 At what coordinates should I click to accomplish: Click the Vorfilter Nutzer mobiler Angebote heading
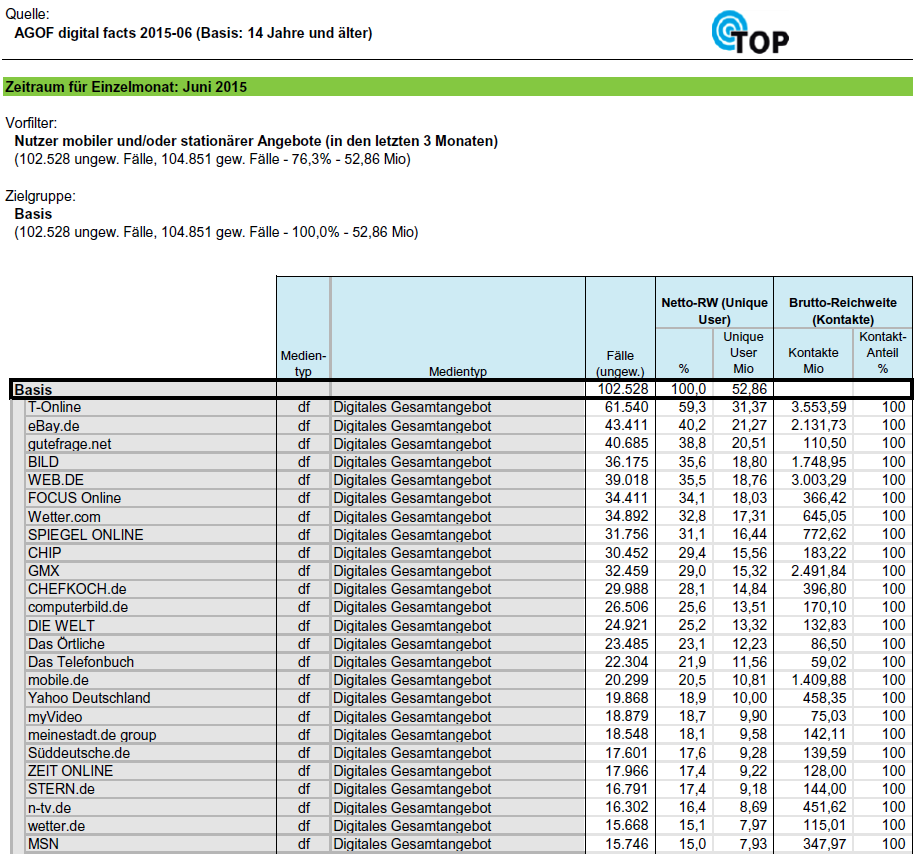[x=256, y=141]
